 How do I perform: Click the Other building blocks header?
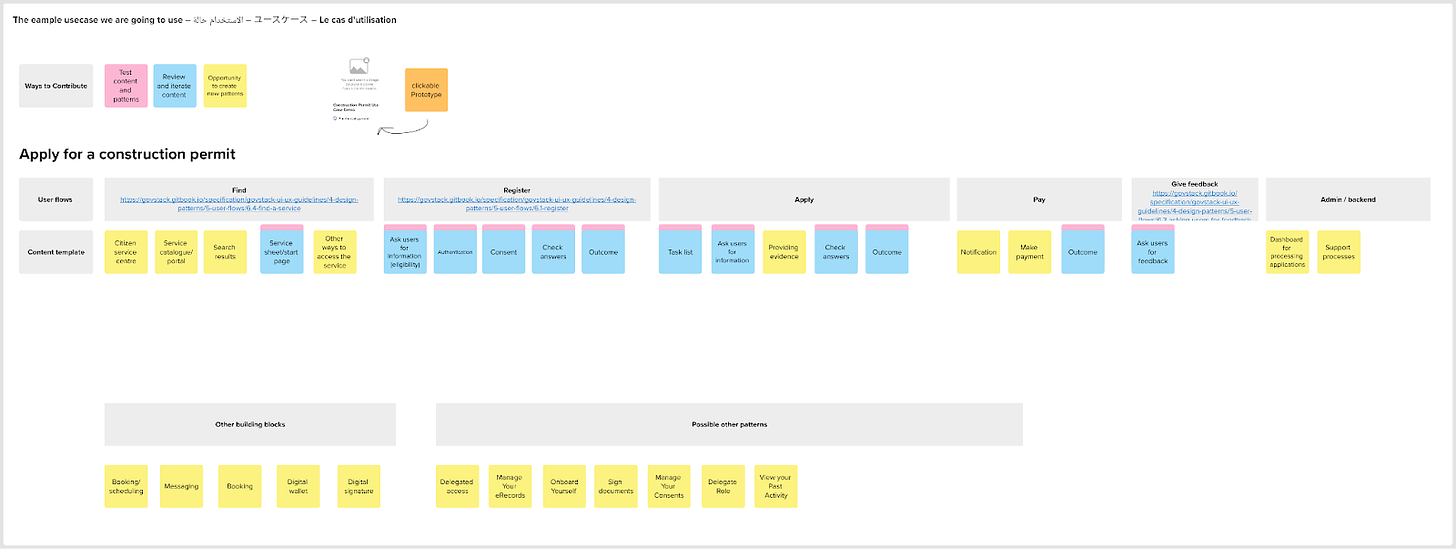tap(250, 424)
